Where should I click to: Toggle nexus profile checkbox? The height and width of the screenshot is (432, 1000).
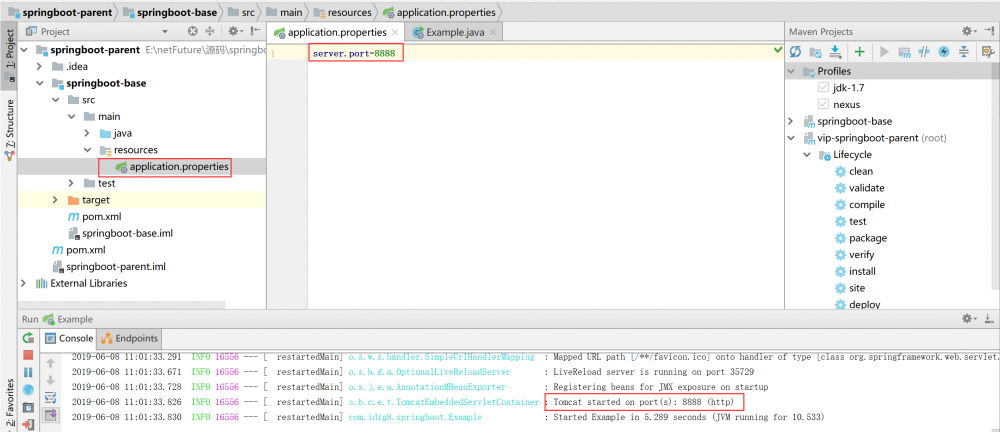[823, 104]
